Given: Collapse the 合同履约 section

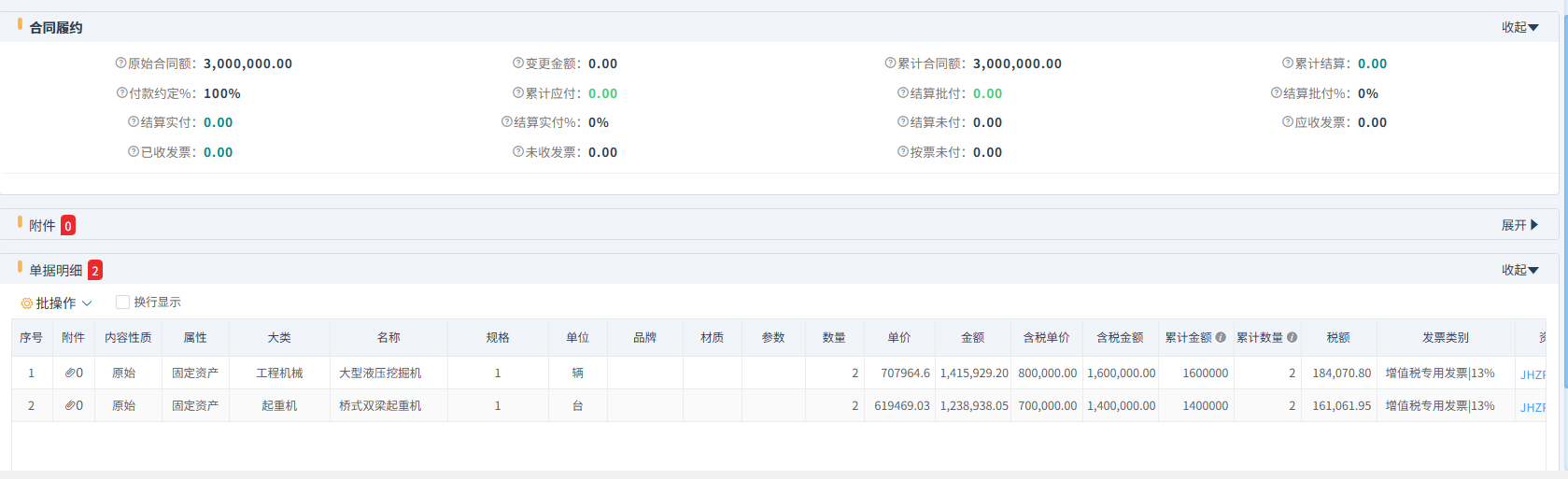Looking at the screenshot, I should [x=1519, y=27].
